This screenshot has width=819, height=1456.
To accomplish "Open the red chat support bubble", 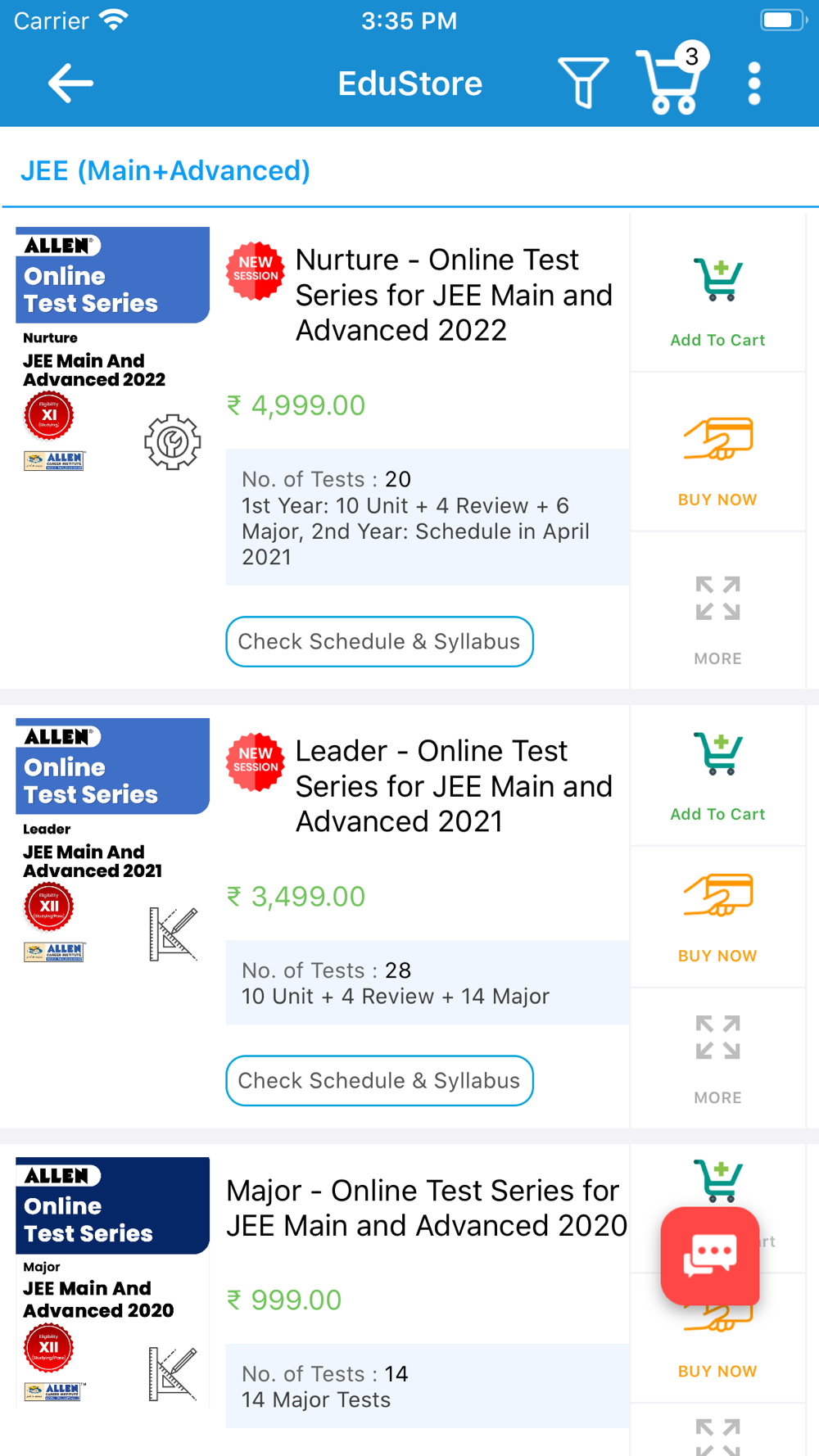I will click(710, 1255).
